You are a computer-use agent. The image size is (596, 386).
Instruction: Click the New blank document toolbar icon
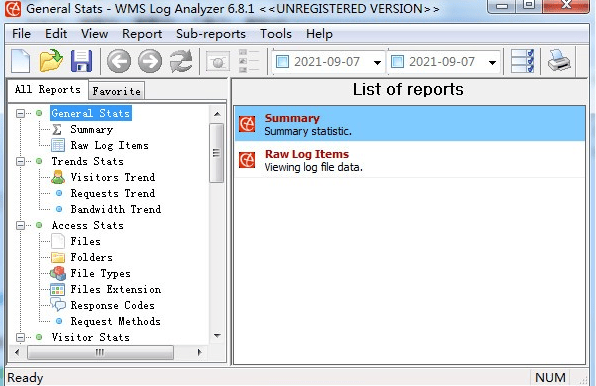21,61
